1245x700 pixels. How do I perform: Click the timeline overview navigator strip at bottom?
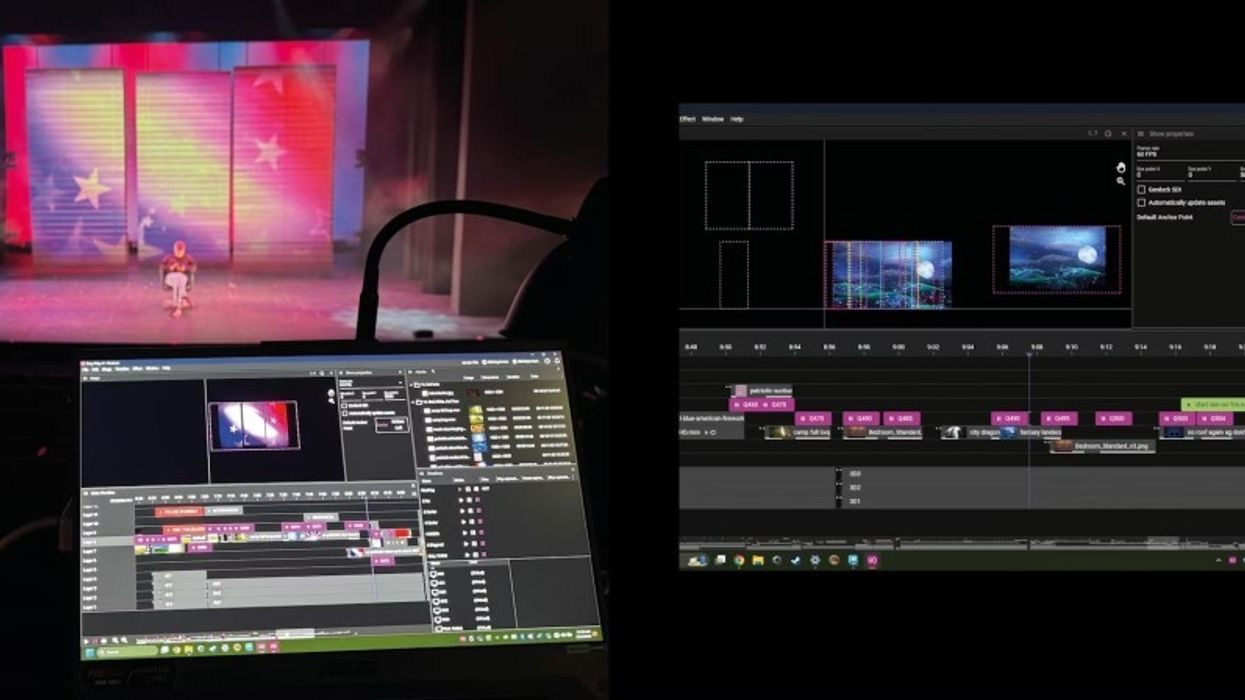click(x=950, y=546)
